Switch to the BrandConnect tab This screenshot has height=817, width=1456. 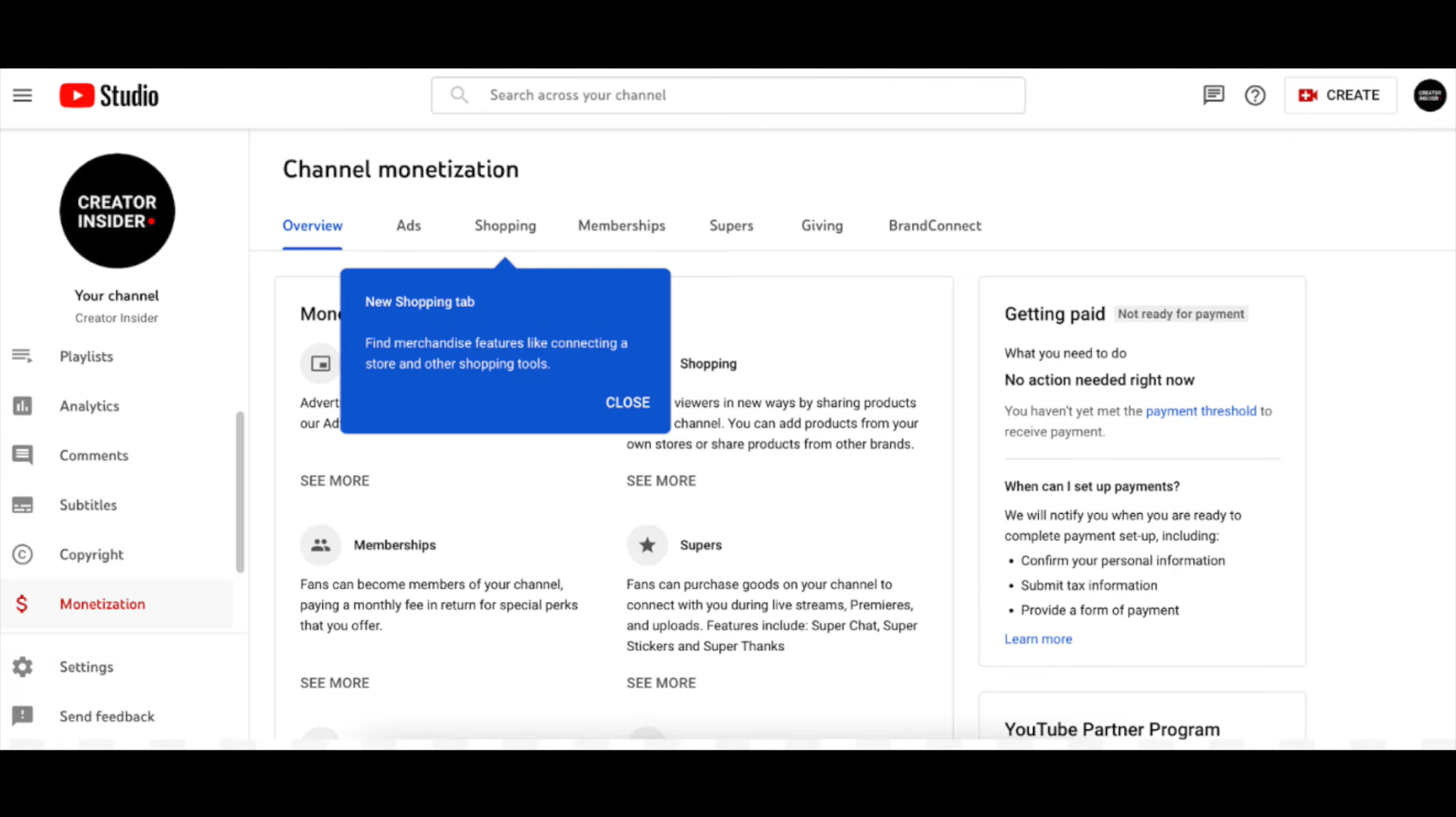click(935, 226)
